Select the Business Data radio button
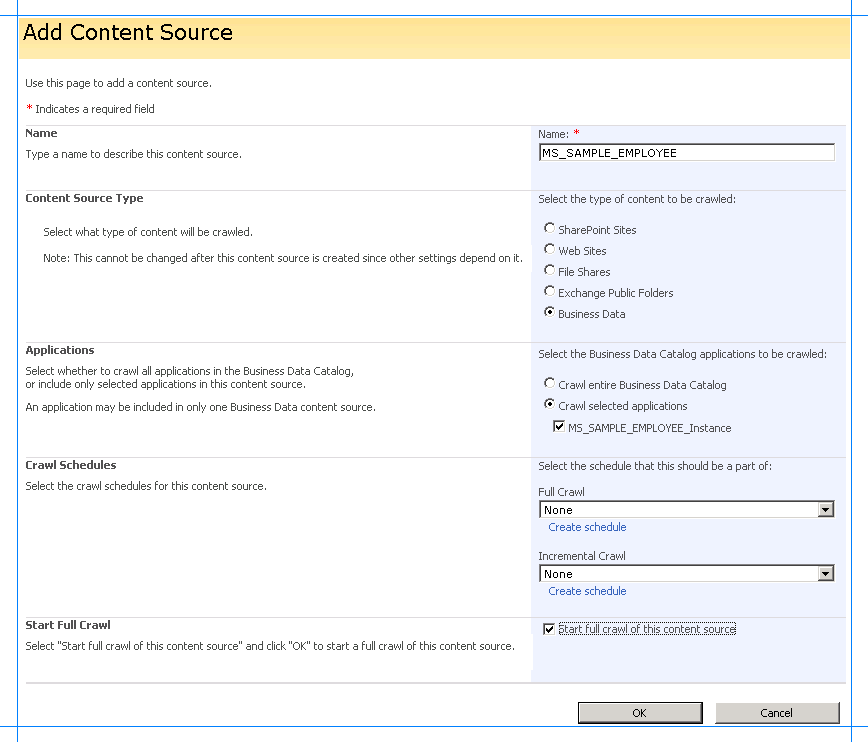 [x=548, y=313]
